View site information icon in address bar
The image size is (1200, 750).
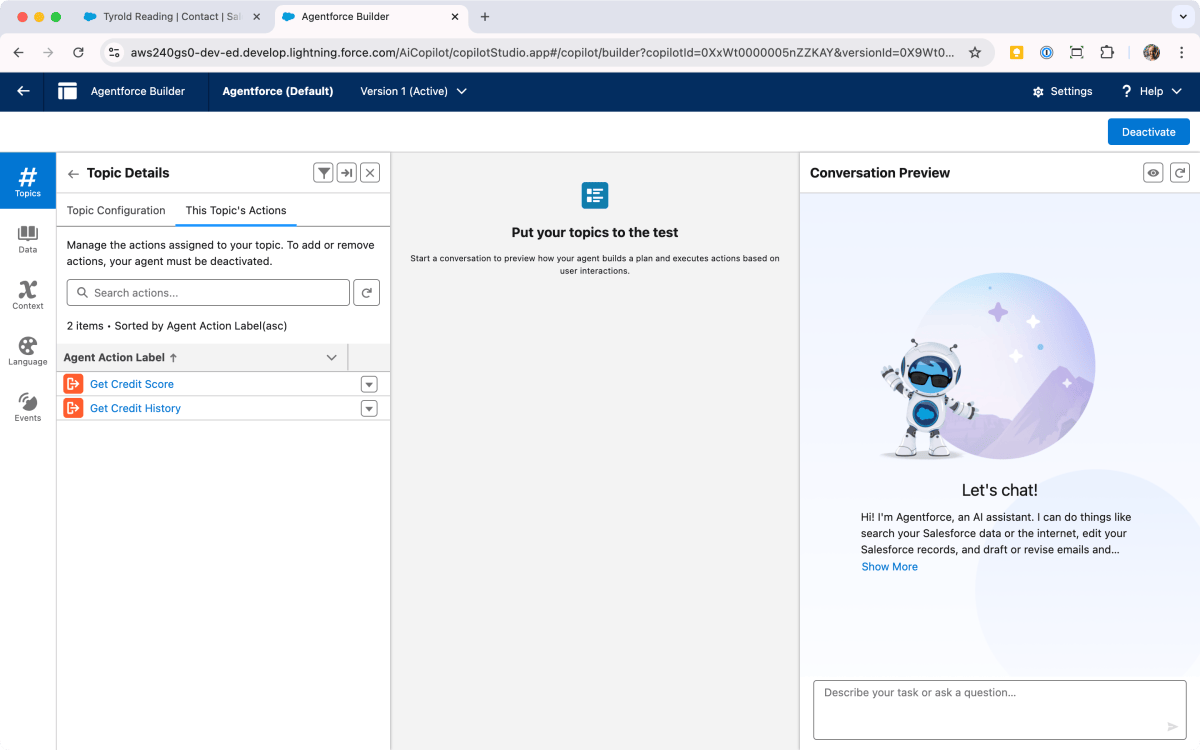coord(114,52)
